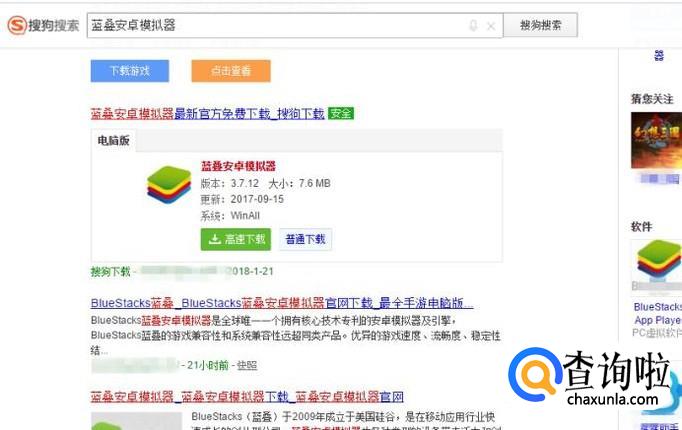
Task: Open the 快照 cached snapshot link
Action: point(247,365)
